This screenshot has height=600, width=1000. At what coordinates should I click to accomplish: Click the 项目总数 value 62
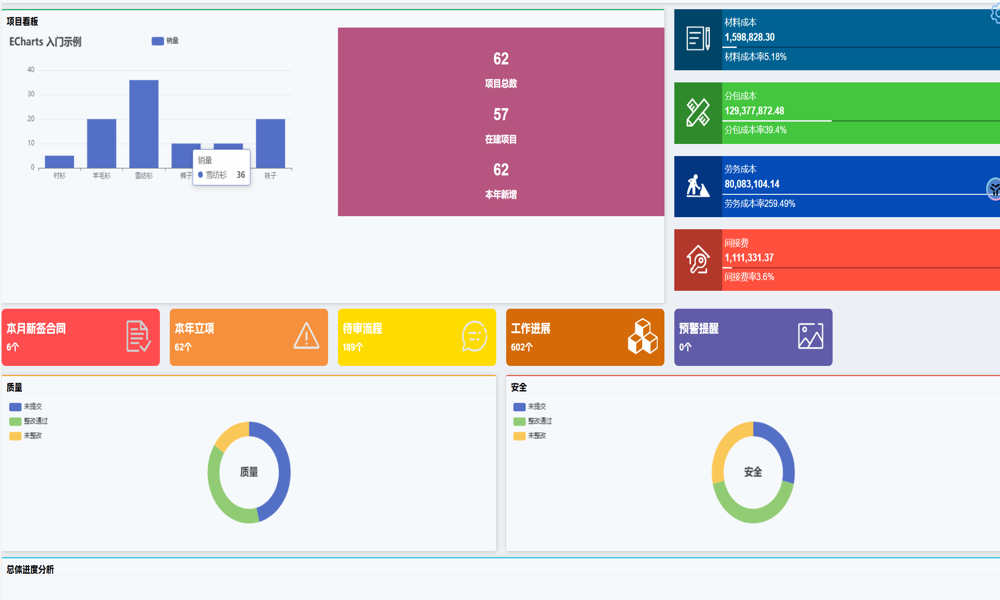point(501,59)
